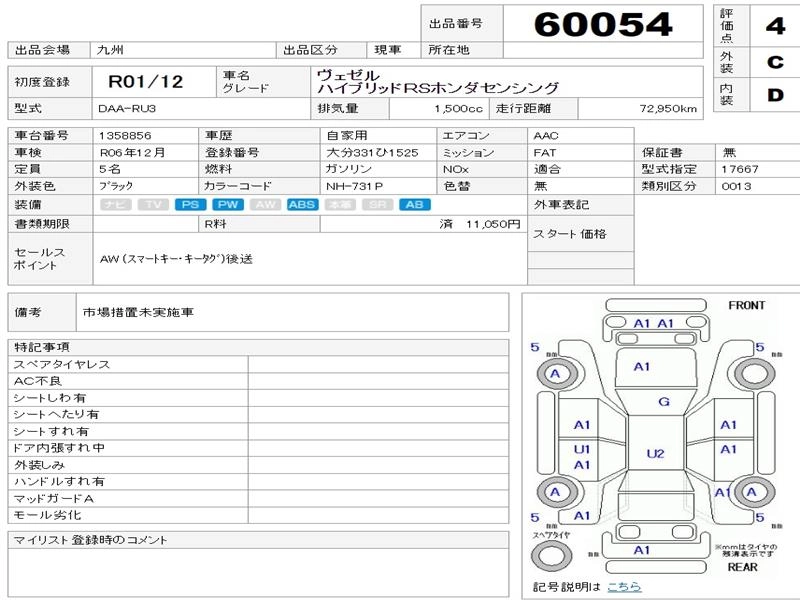Click the type designation number 17667
Viewport: 800px width, 600px height.
pos(740,169)
